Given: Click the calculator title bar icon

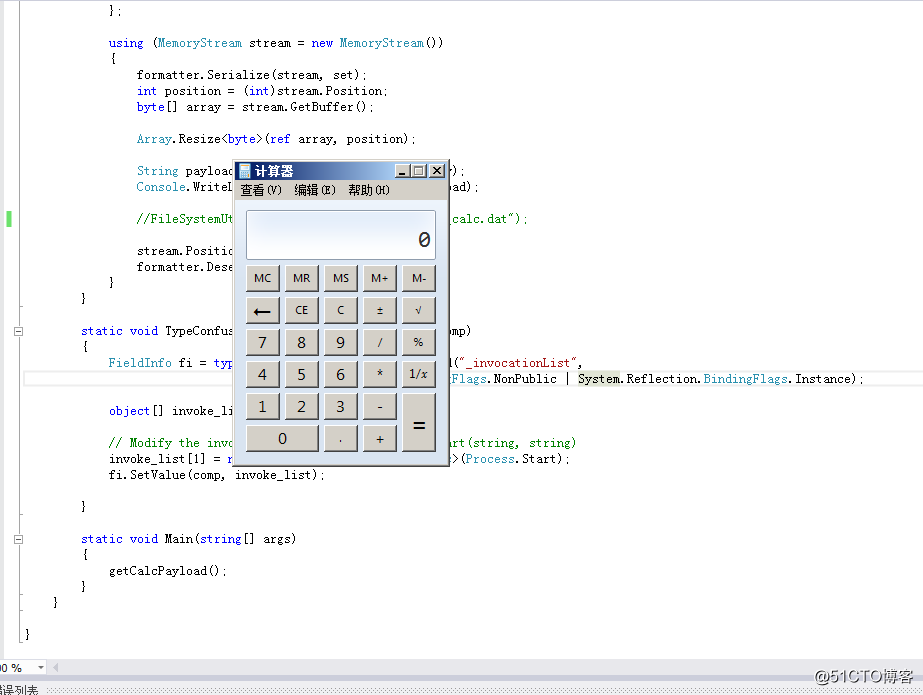Looking at the screenshot, I should 244,171.
